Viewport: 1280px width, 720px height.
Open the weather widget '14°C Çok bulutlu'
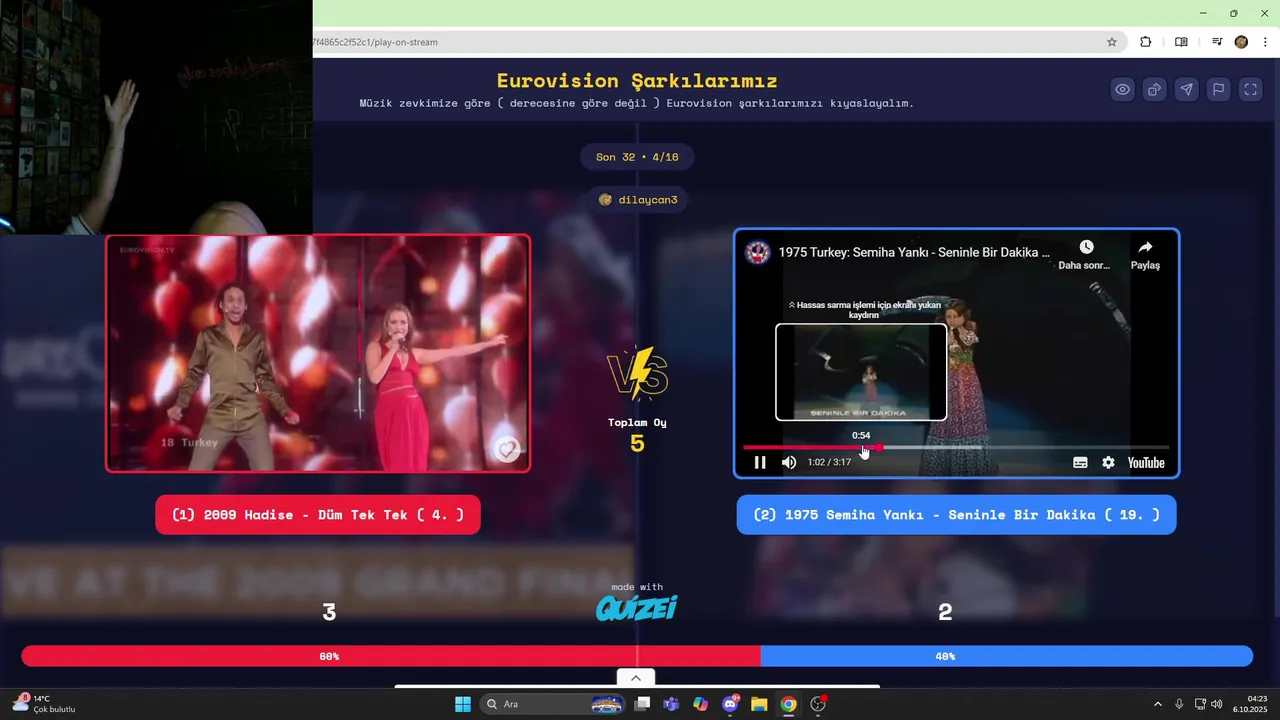click(44, 704)
